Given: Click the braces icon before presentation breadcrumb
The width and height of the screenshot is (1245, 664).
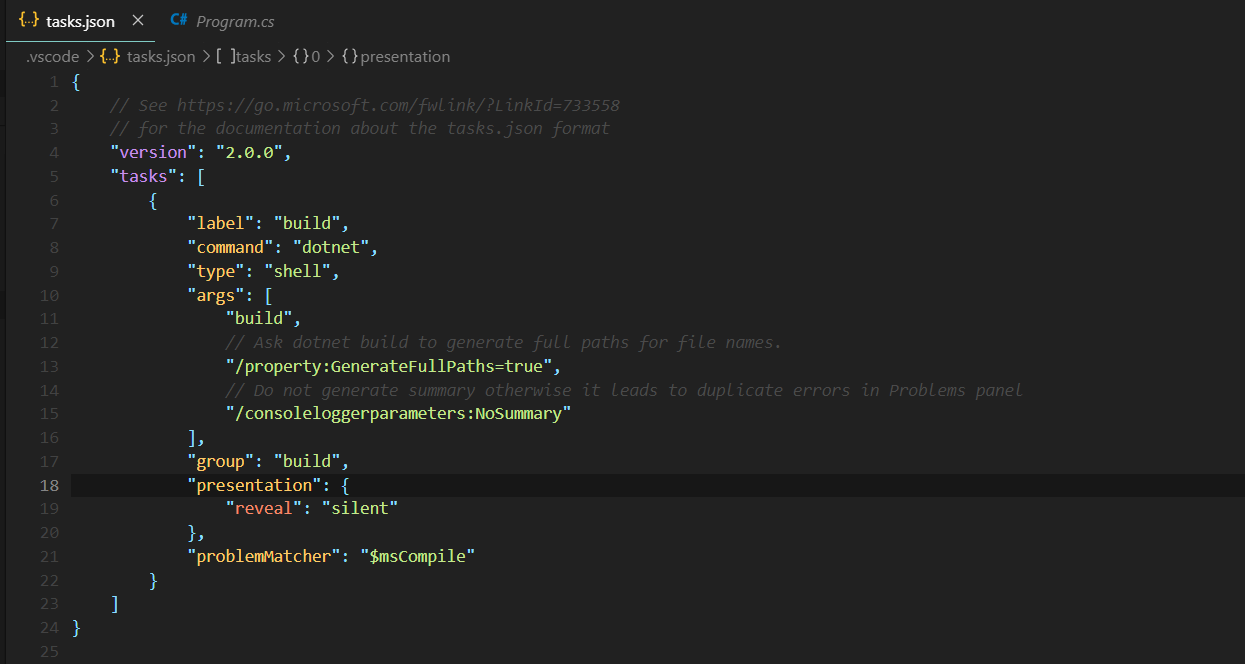Looking at the screenshot, I should [x=349, y=57].
